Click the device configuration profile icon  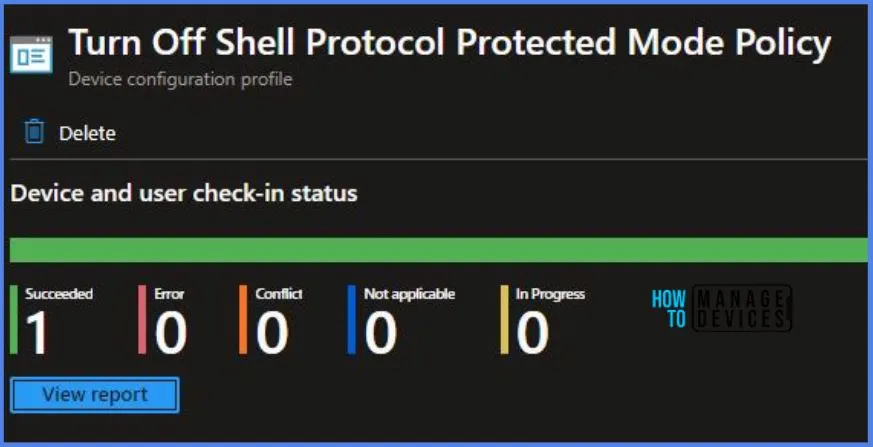tap(33, 55)
